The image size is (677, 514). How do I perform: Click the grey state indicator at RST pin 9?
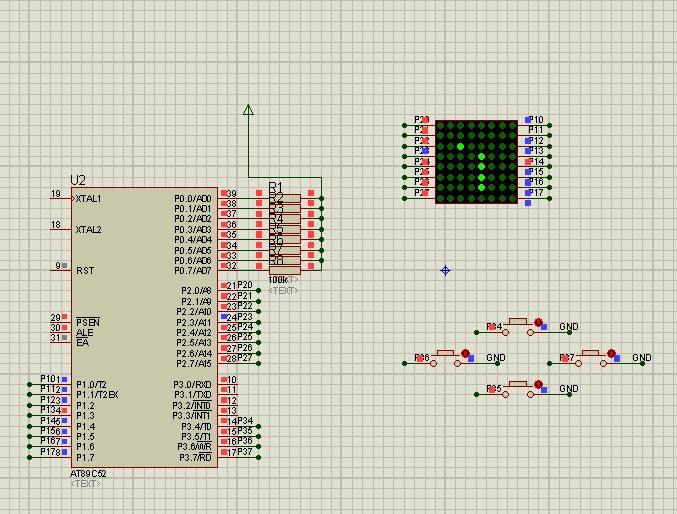64,265
